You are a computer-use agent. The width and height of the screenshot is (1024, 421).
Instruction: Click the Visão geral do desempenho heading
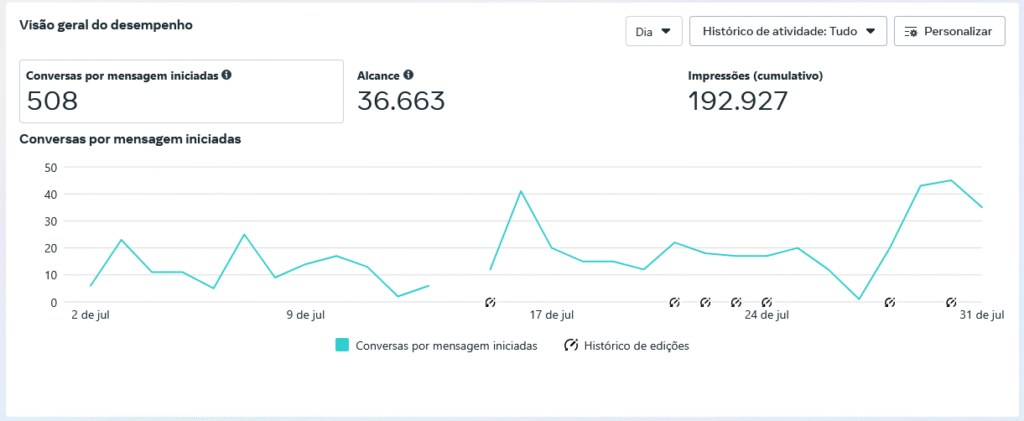click(106, 24)
